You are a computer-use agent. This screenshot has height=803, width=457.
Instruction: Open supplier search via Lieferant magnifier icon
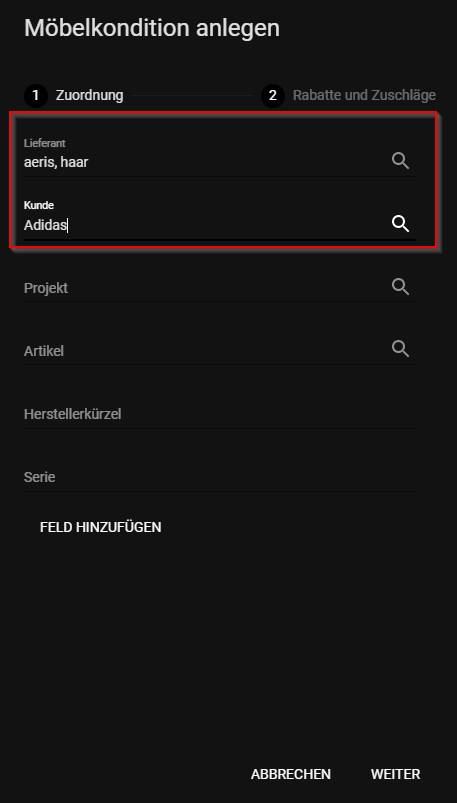tap(400, 161)
